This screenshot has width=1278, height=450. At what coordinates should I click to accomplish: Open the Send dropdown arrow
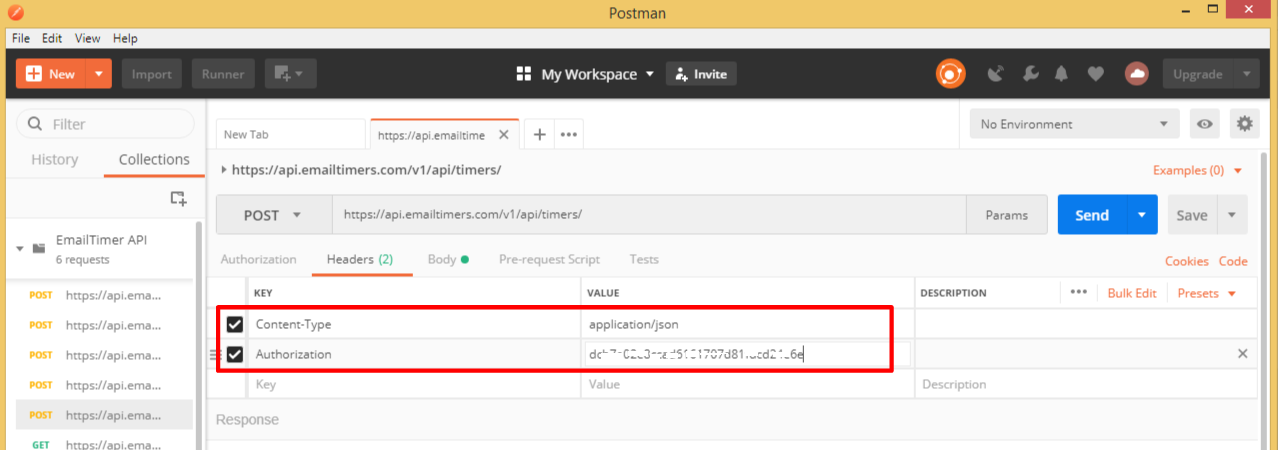pyautogui.click(x=1142, y=215)
